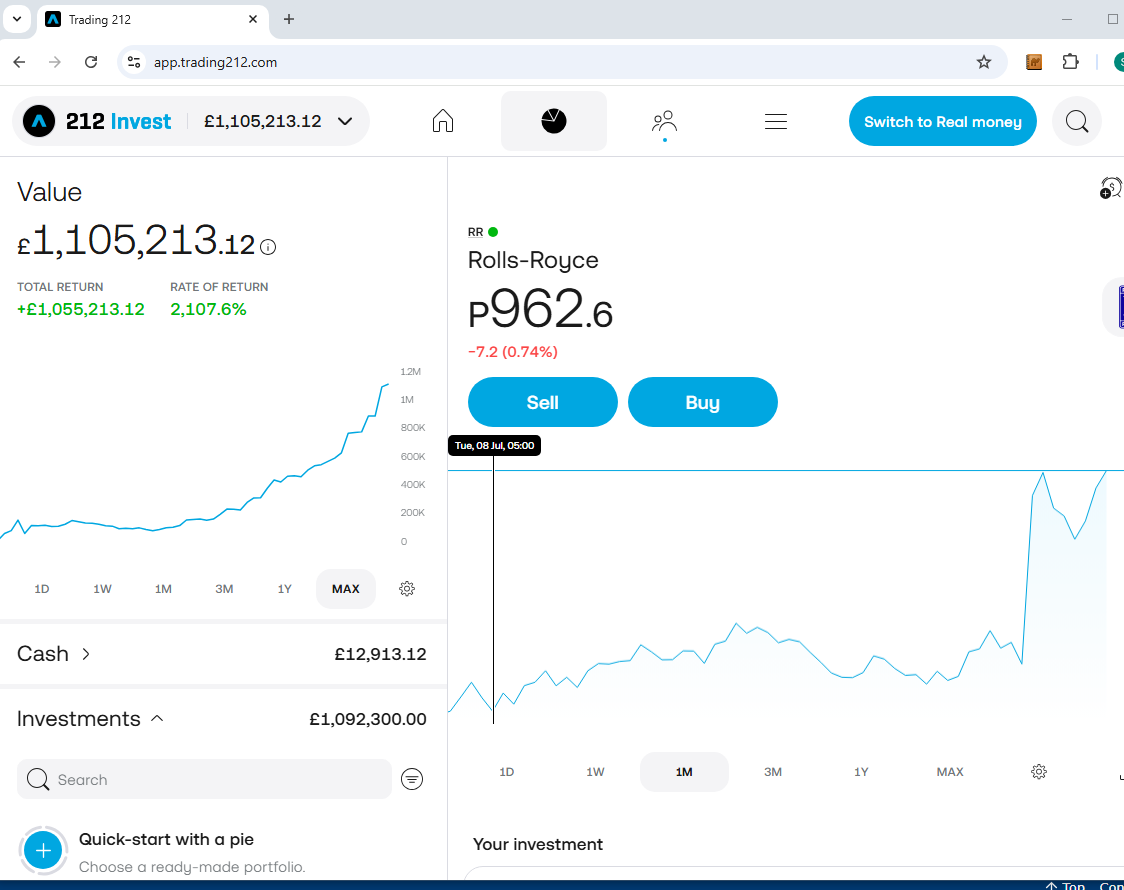Open the hamburger menu icon
Screen dimensions: 1124x890
tap(775, 122)
